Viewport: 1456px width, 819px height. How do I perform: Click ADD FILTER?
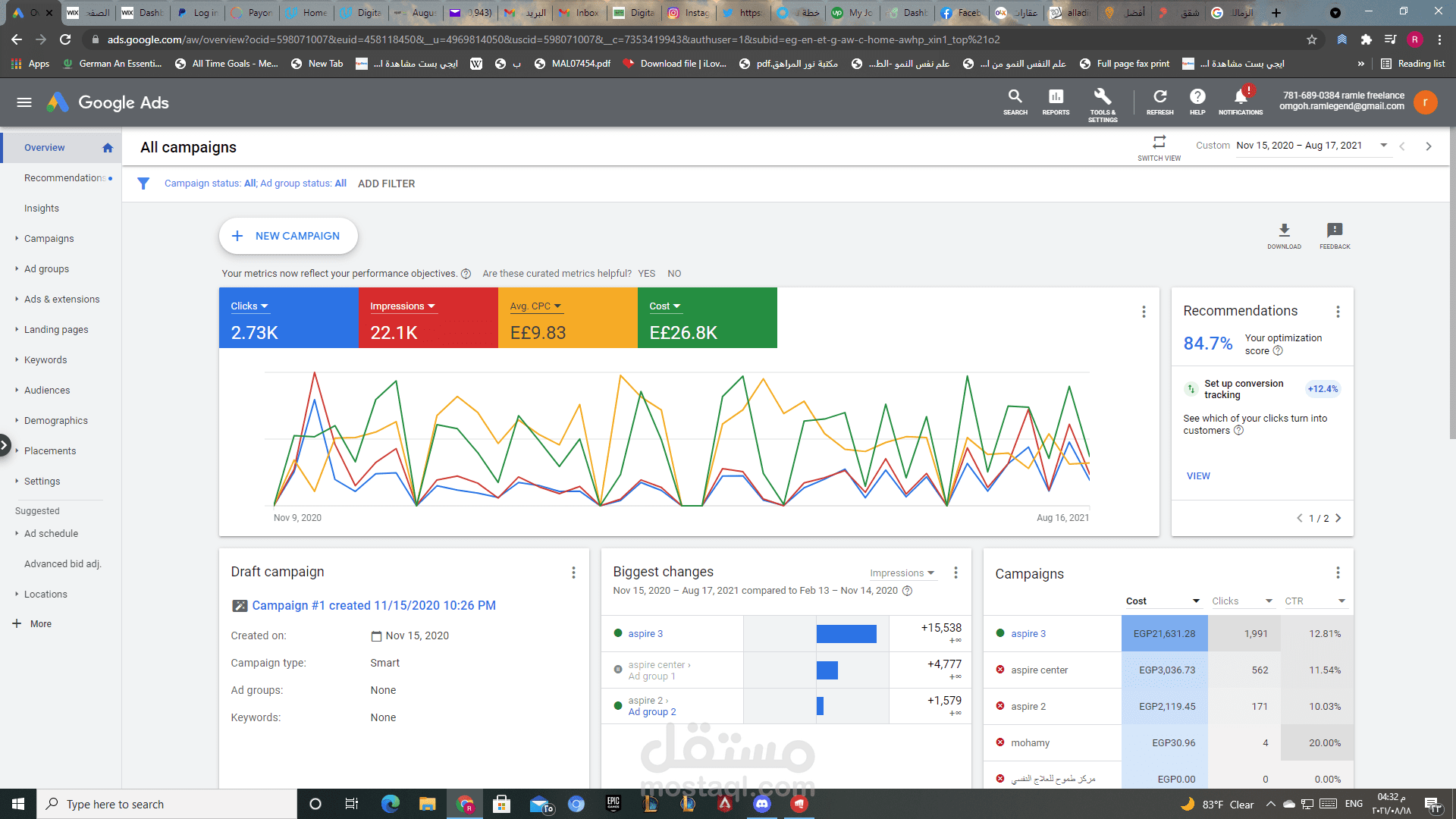click(x=386, y=184)
